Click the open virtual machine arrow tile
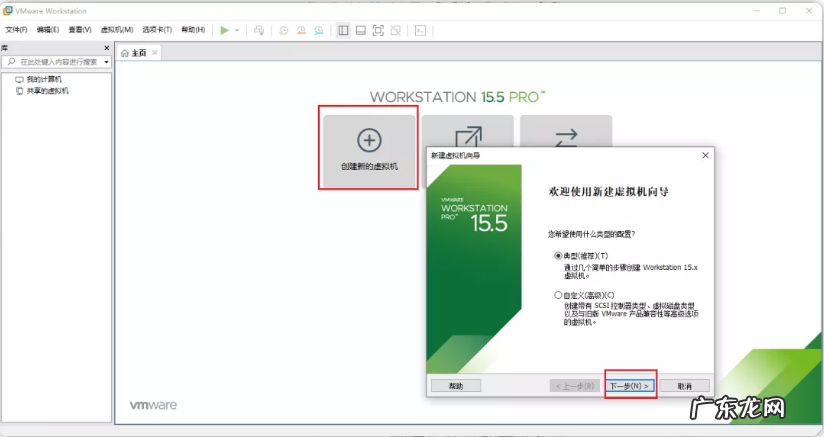824x437 pixels. coord(468,131)
